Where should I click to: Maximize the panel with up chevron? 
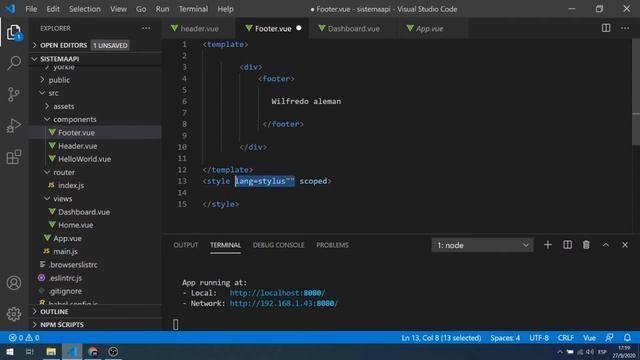coord(606,245)
